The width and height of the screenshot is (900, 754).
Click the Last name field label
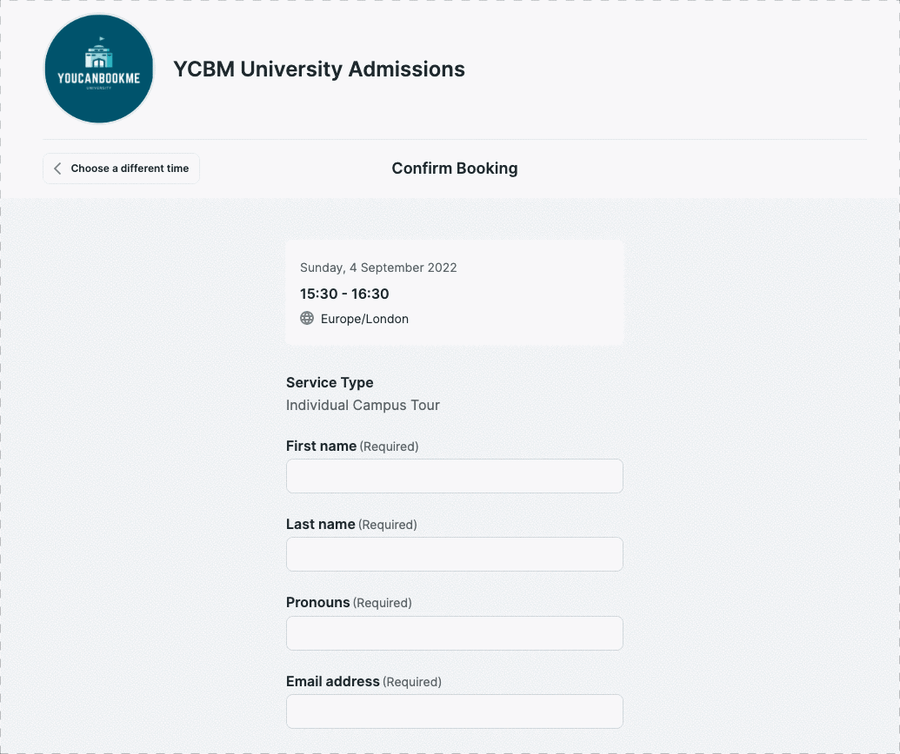(x=319, y=524)
